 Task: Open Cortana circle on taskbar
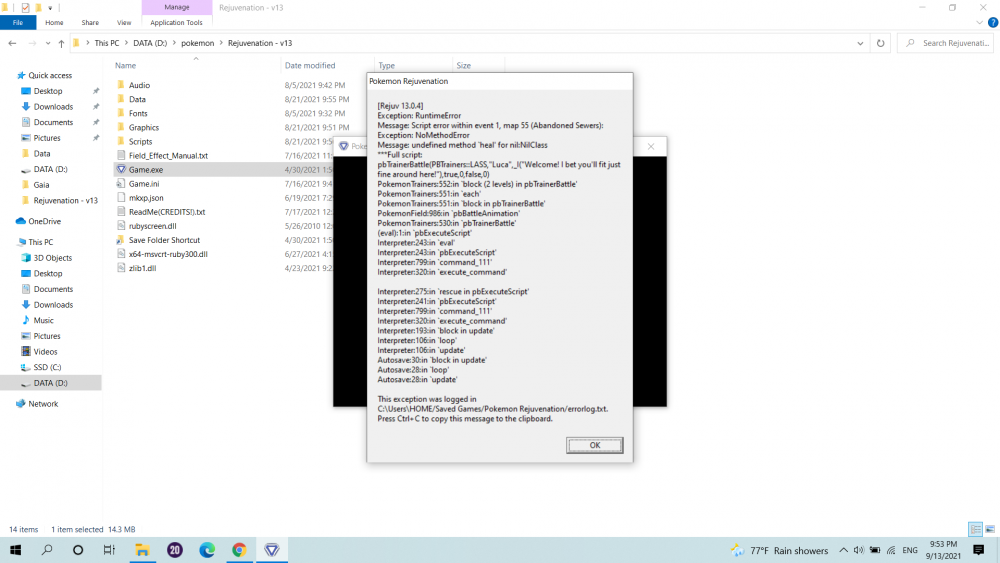point(78,550)
